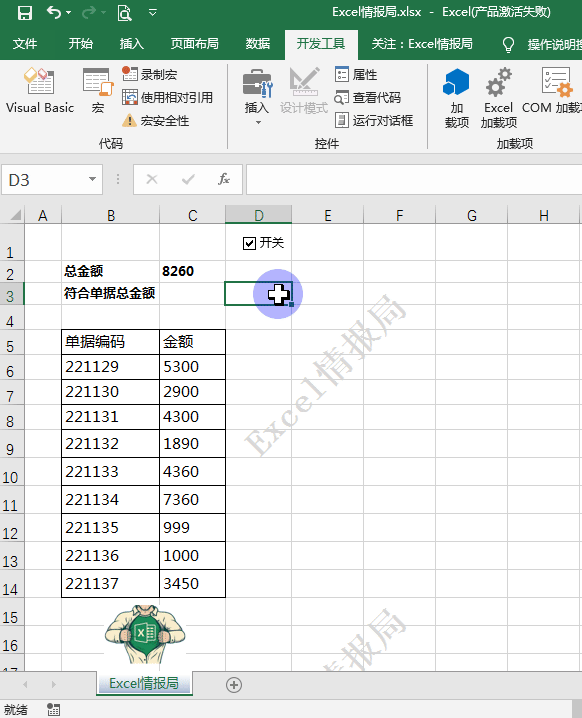The height and width of the screenshot is (718, 582).
Task: Click the 金额 header cell
Action: pos(192,342)
